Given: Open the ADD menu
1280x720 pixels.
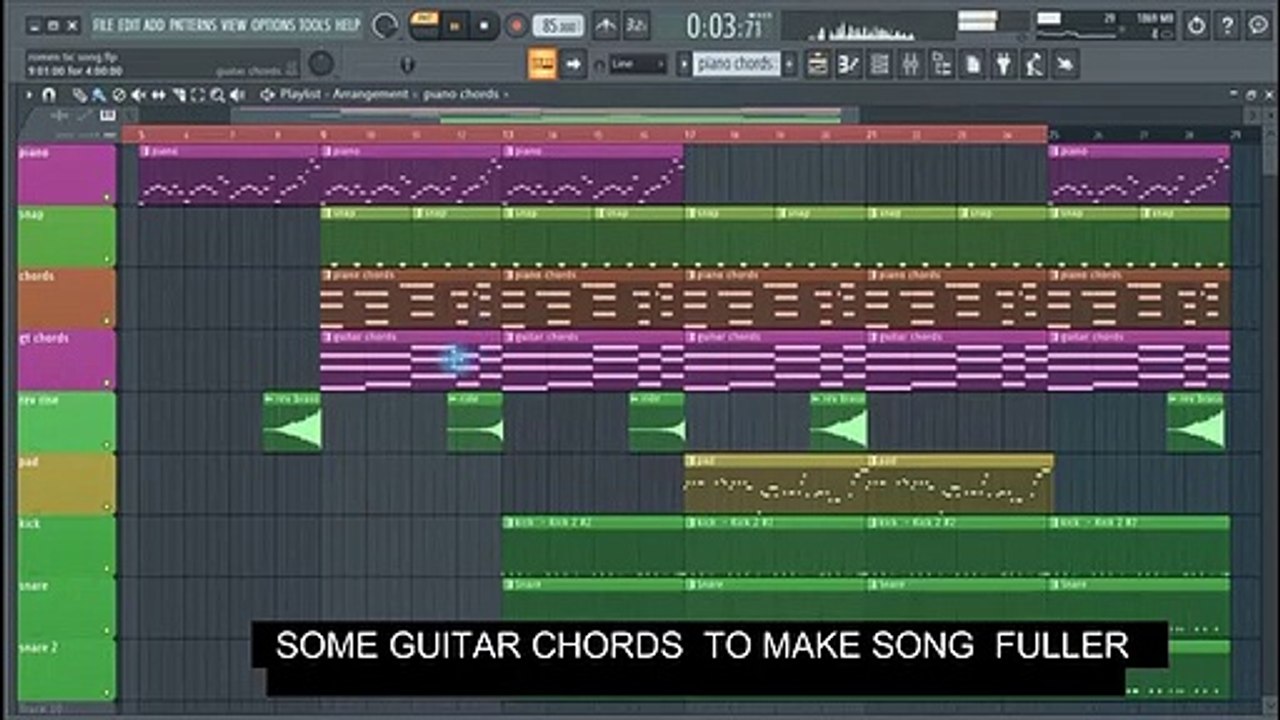Looking at the screenshot, I should coord(155,24).
